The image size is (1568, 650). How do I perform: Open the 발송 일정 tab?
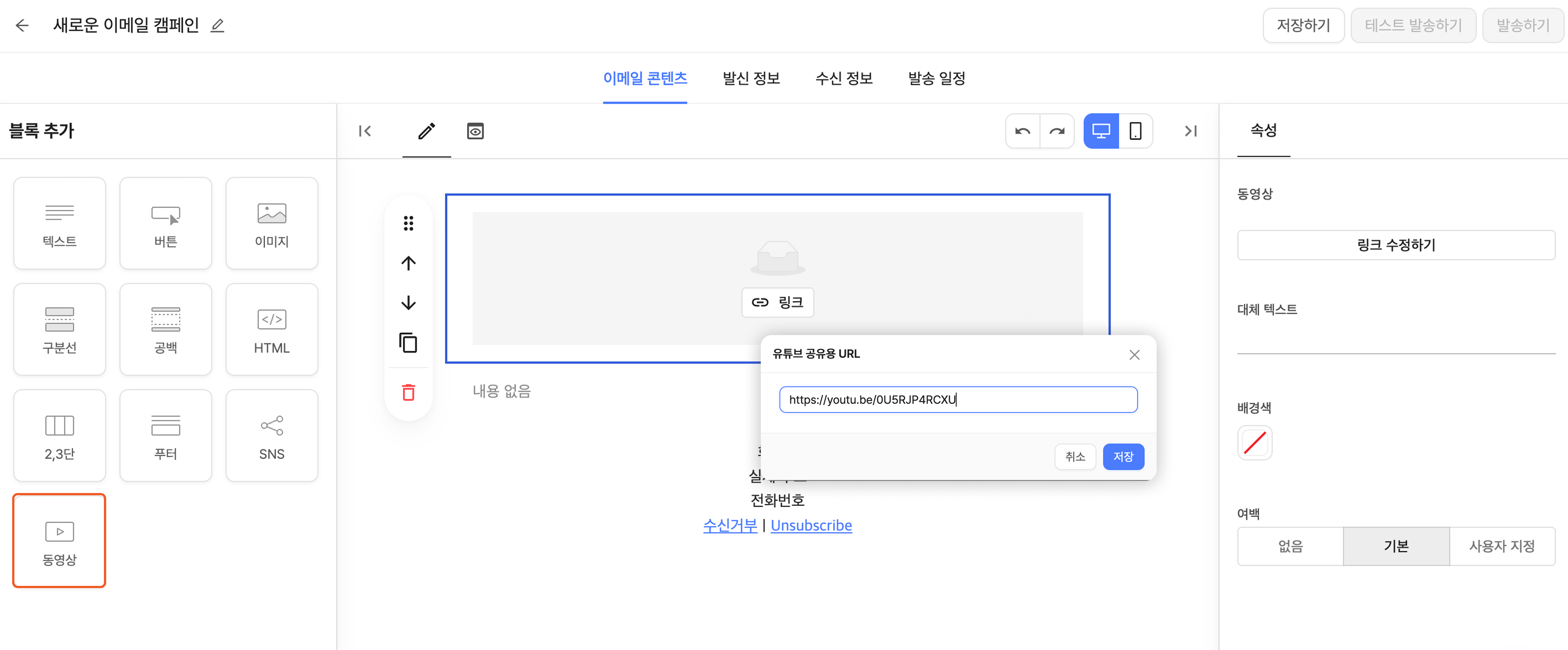(x=936, y=78)
